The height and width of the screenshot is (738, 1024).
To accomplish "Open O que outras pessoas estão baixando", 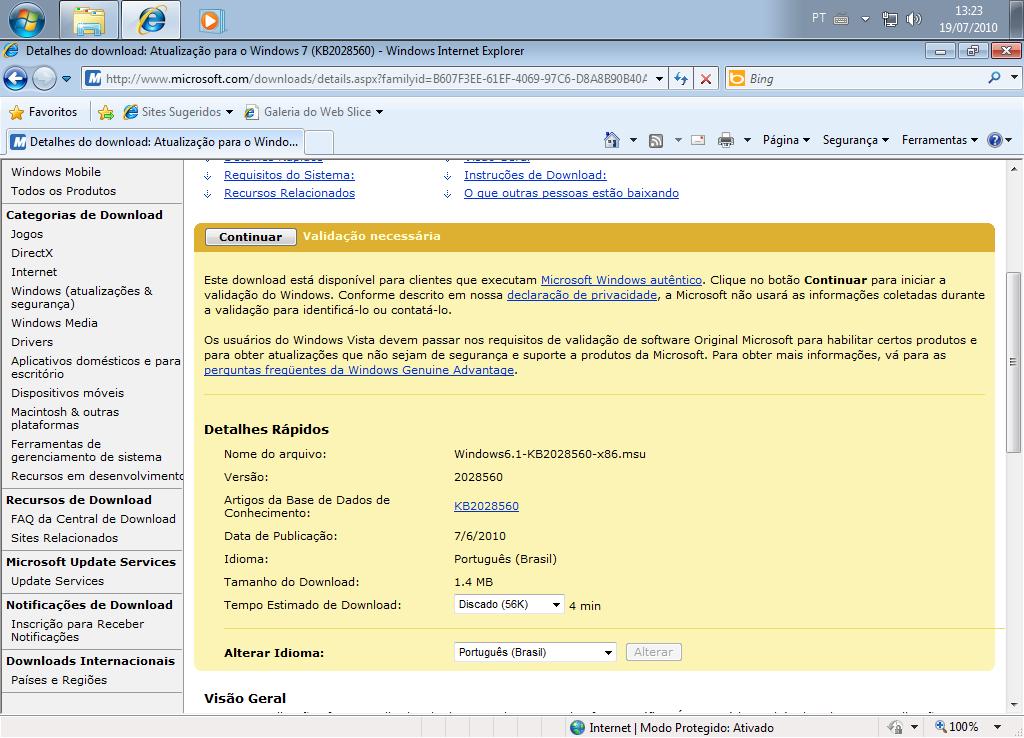I will click(571, 193).
